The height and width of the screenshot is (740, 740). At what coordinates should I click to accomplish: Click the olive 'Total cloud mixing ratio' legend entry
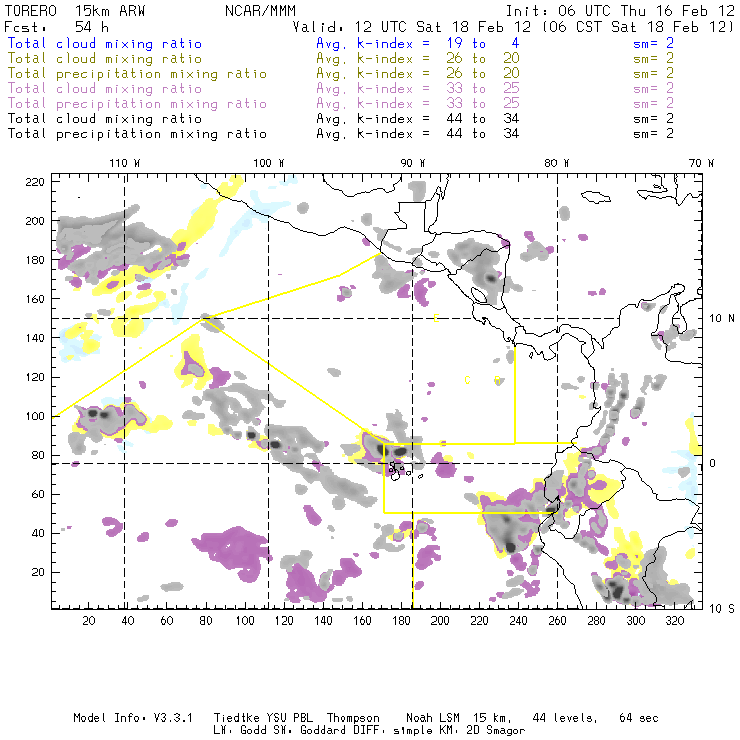point(104,59)
